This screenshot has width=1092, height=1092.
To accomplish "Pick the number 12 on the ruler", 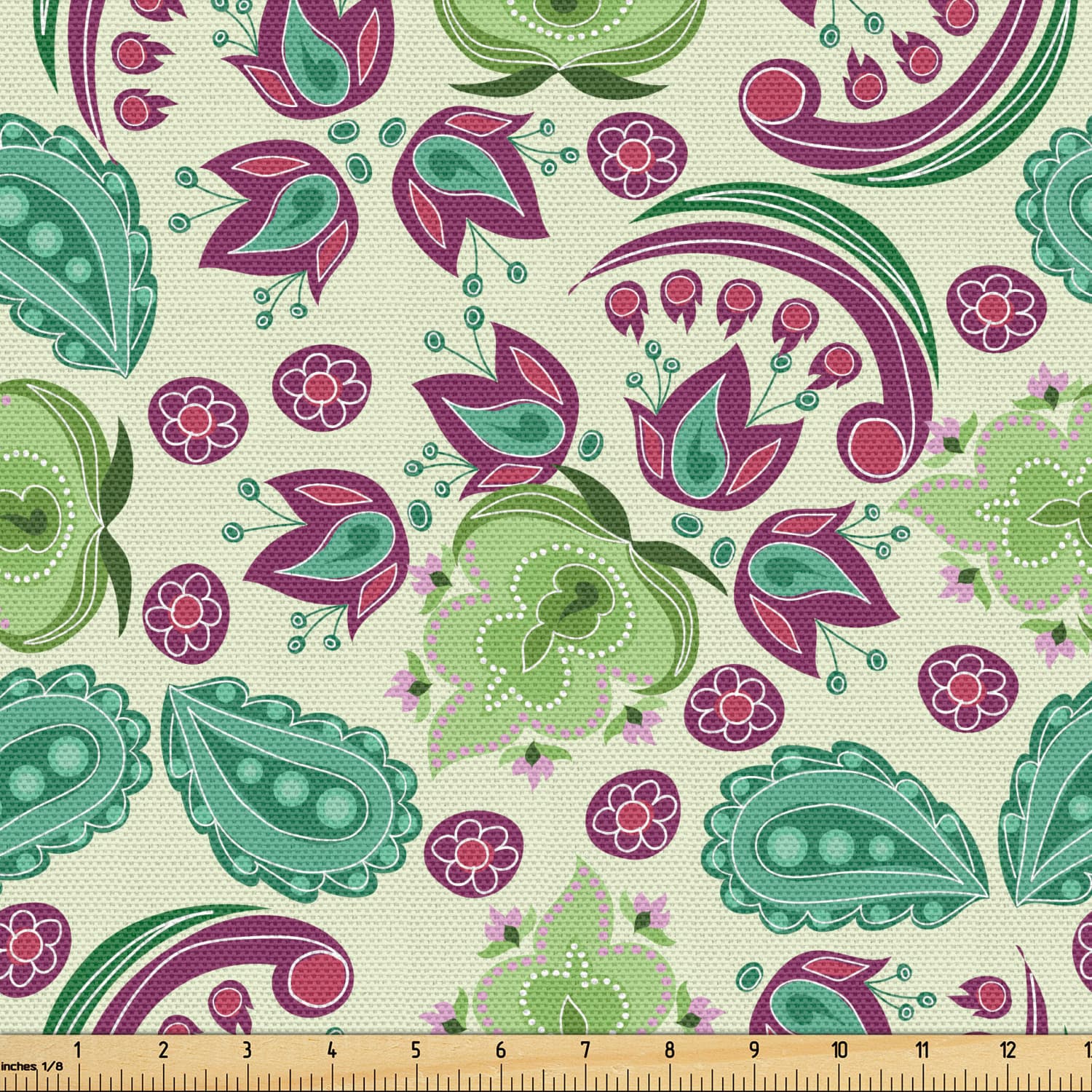I will [x=1008, y=1050].
